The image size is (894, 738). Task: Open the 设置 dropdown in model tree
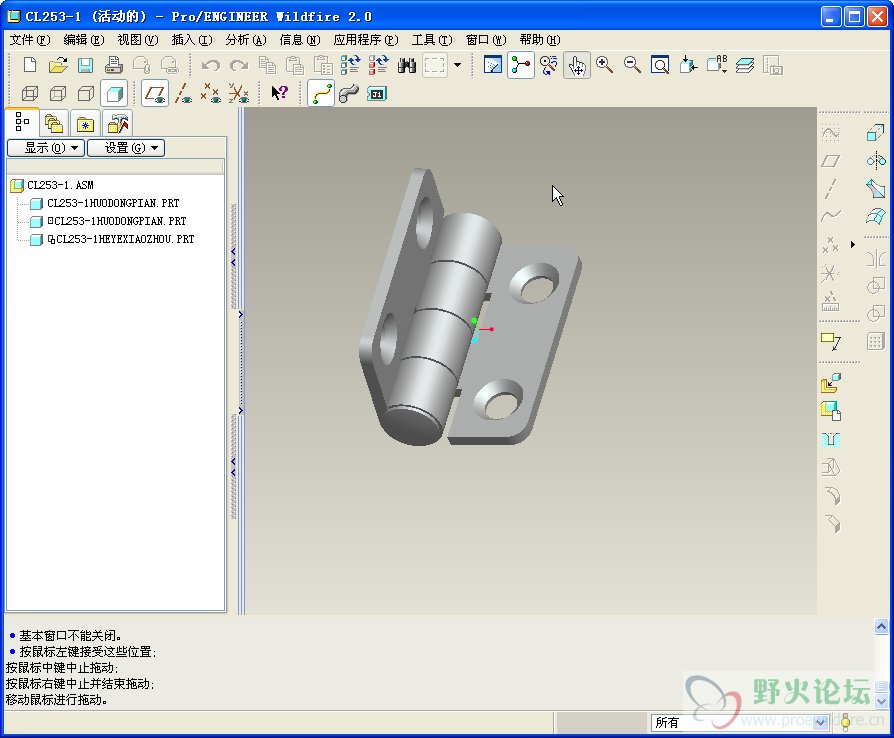126,148
